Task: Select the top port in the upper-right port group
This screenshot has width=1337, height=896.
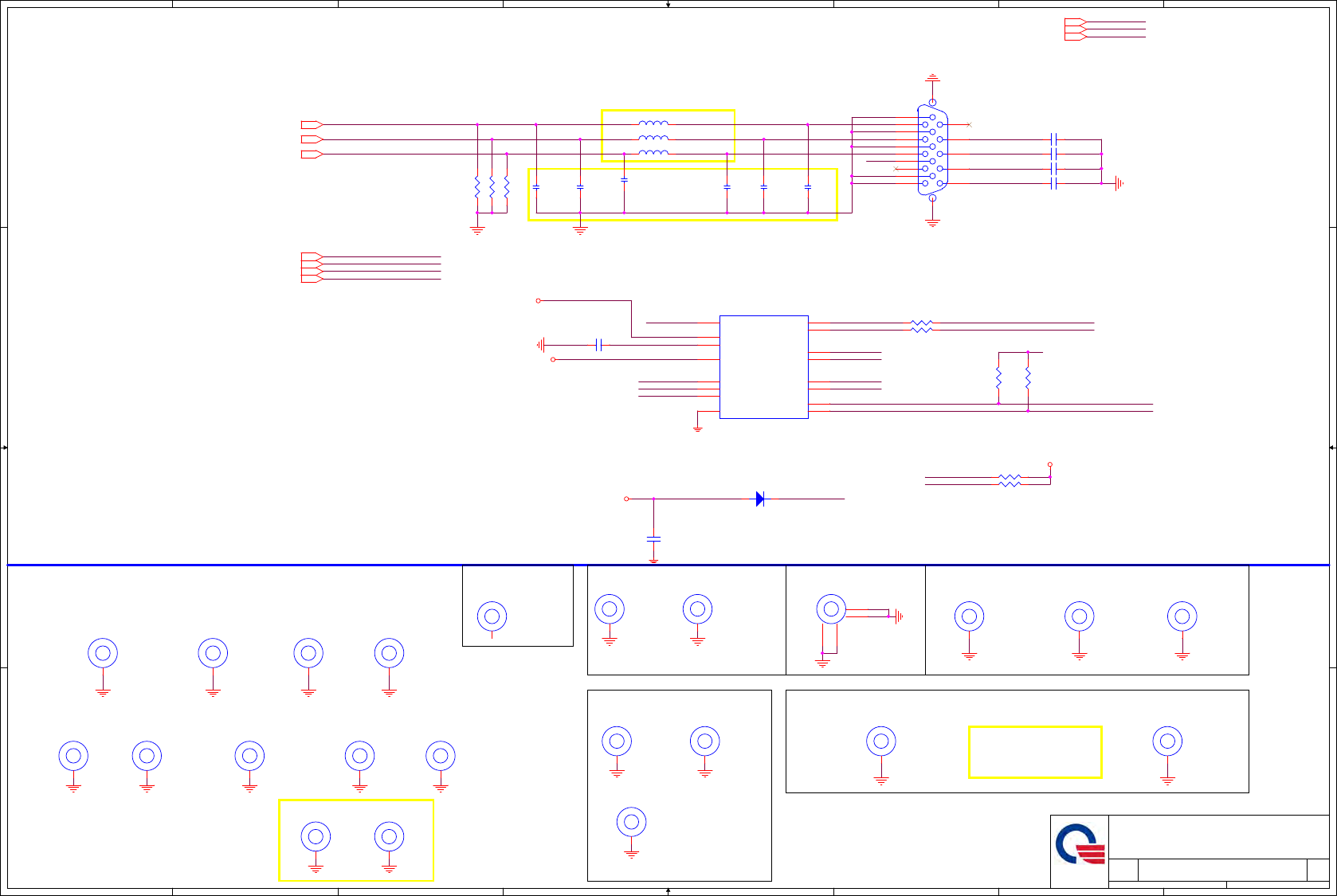Action: click(1076, 22)
